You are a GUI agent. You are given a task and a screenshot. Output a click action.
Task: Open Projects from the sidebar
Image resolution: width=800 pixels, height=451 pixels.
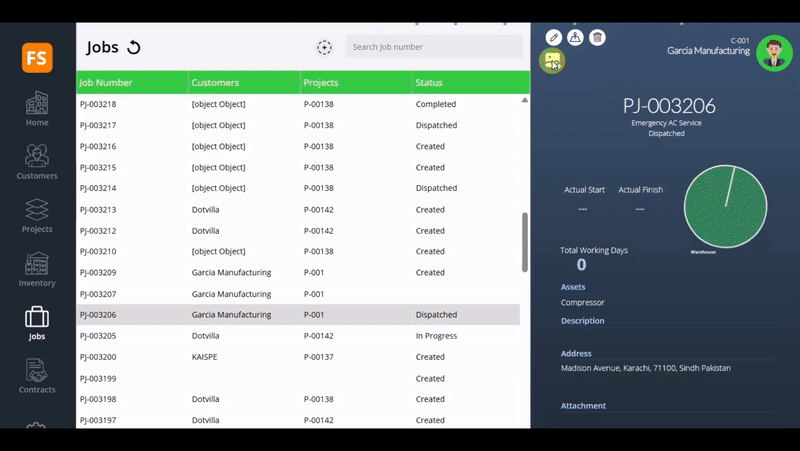tap(37, 216)
